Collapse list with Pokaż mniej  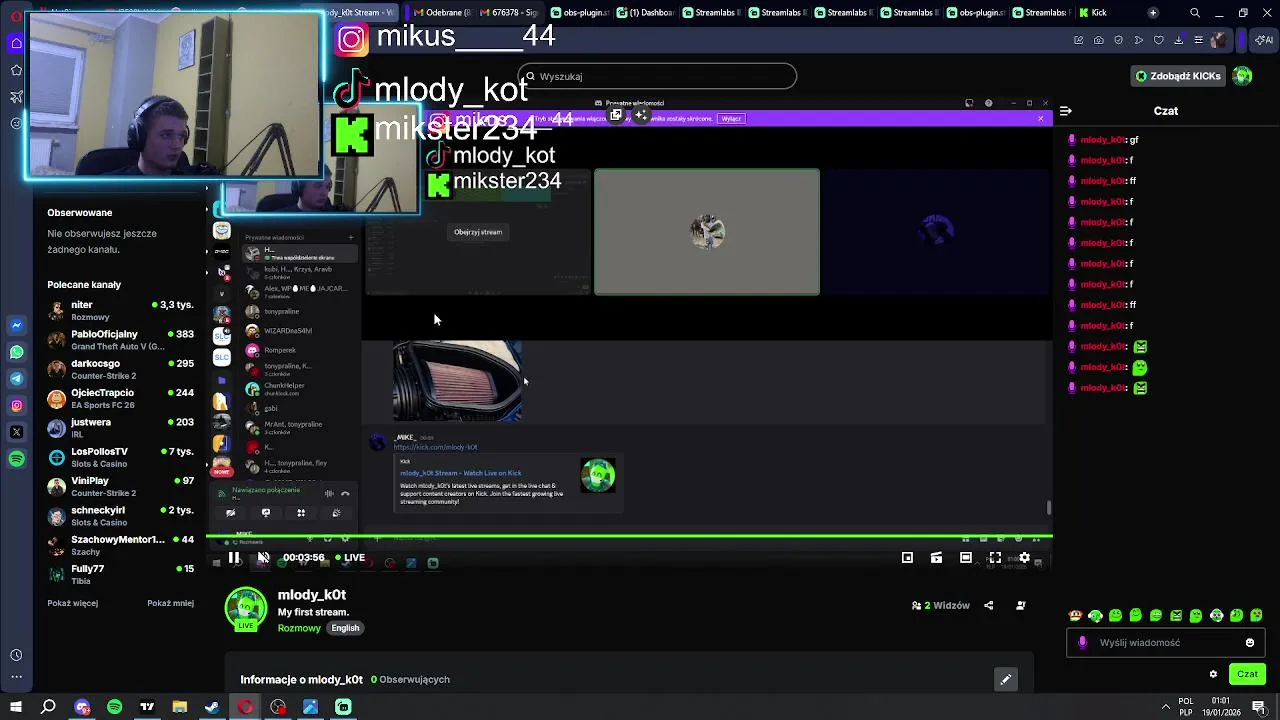tap(170, 603)
